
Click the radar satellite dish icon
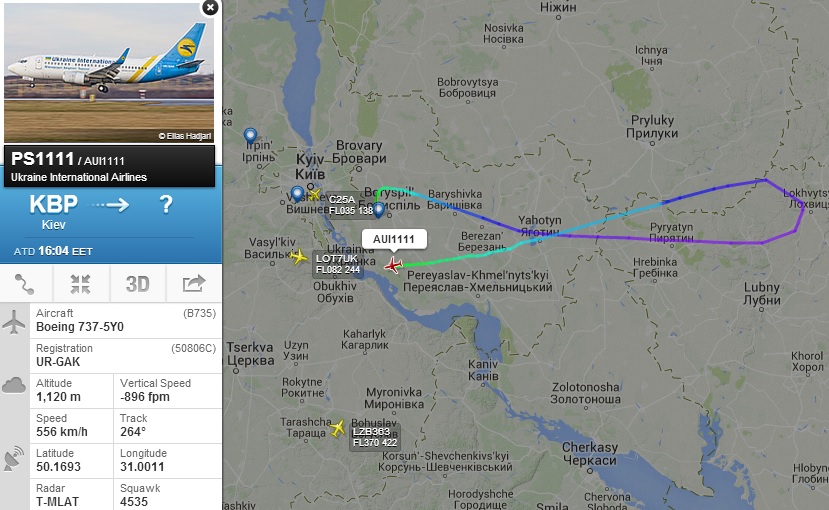[x=14, y=459]
